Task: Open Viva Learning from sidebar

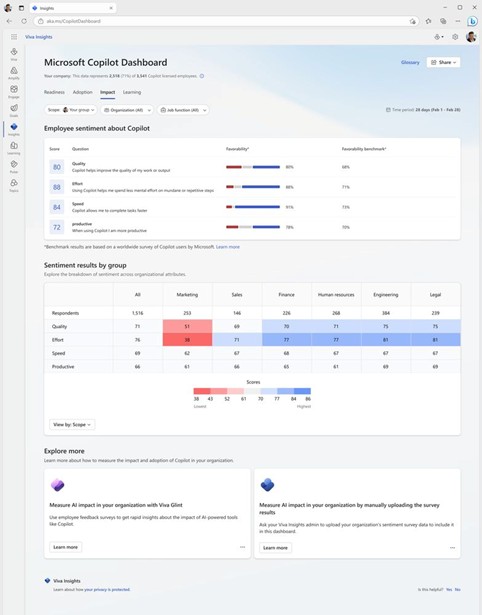Action: 14,146
